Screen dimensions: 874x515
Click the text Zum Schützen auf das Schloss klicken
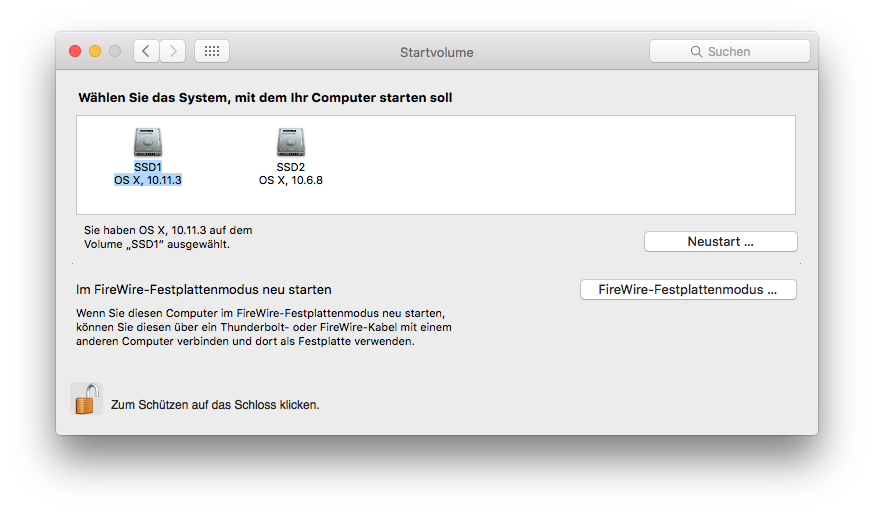(x=215, y=405)
